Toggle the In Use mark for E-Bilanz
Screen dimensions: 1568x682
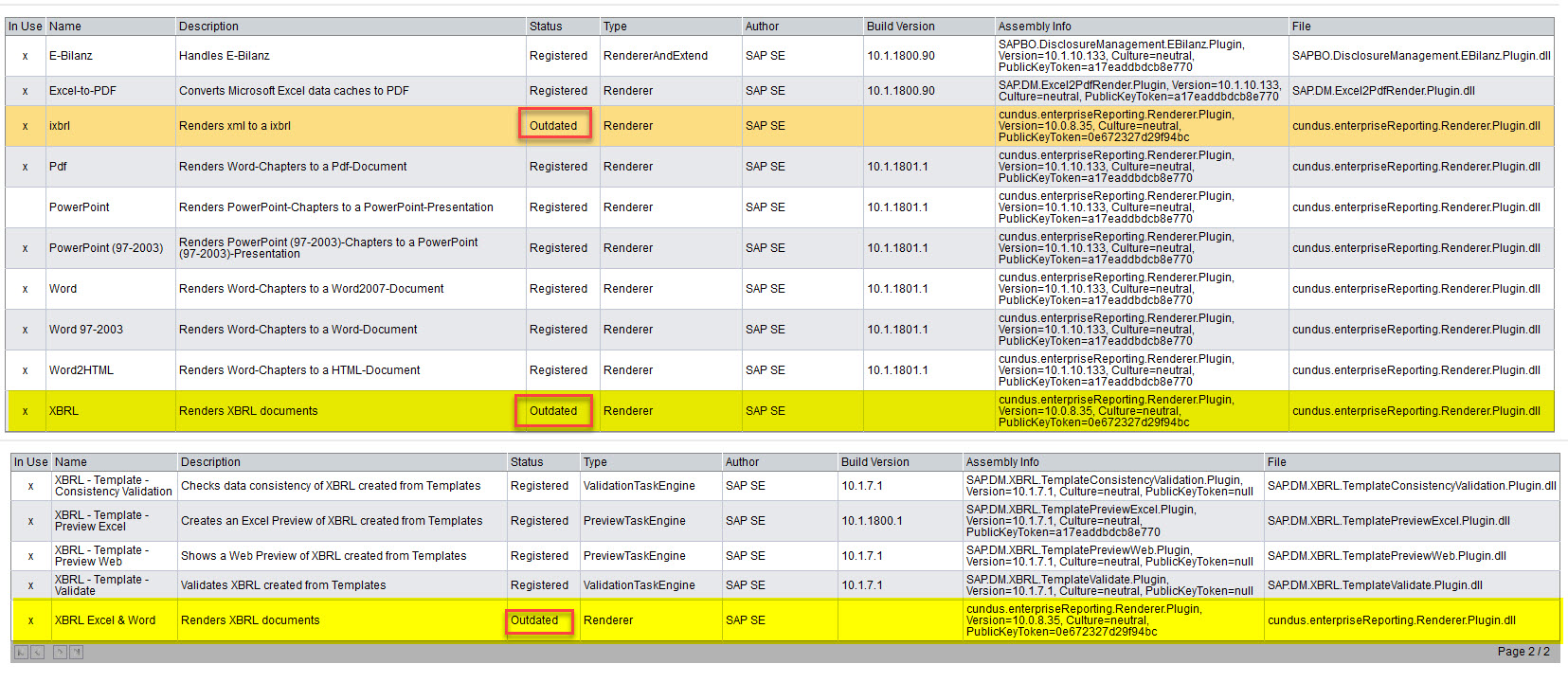tap(26, 56)
